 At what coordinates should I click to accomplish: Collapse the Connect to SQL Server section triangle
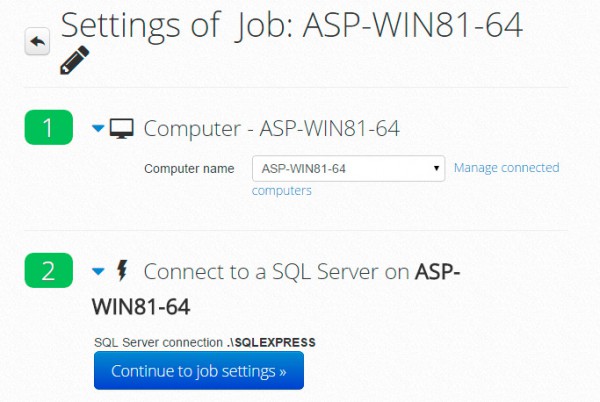click(x=98, y=270)
